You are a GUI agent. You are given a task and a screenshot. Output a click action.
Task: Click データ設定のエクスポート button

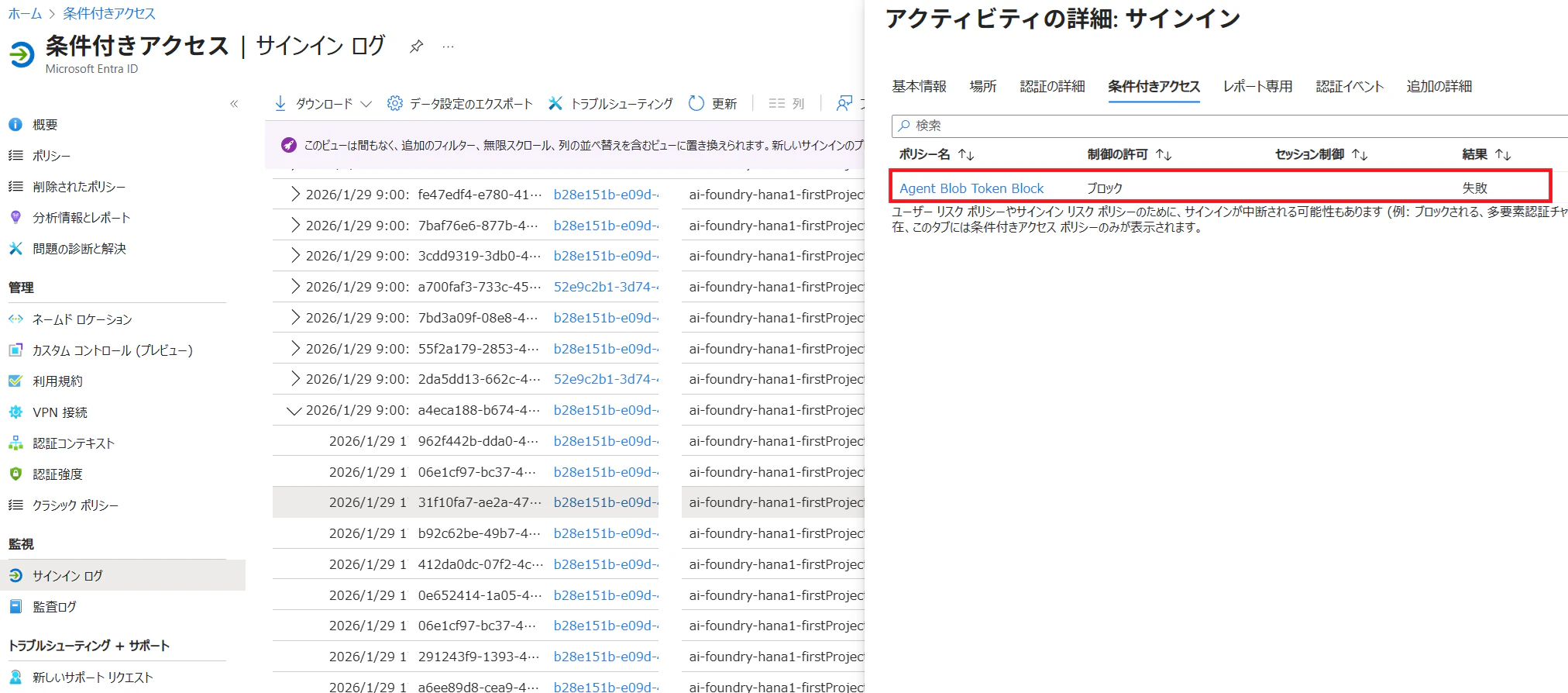tap(460, 103)
